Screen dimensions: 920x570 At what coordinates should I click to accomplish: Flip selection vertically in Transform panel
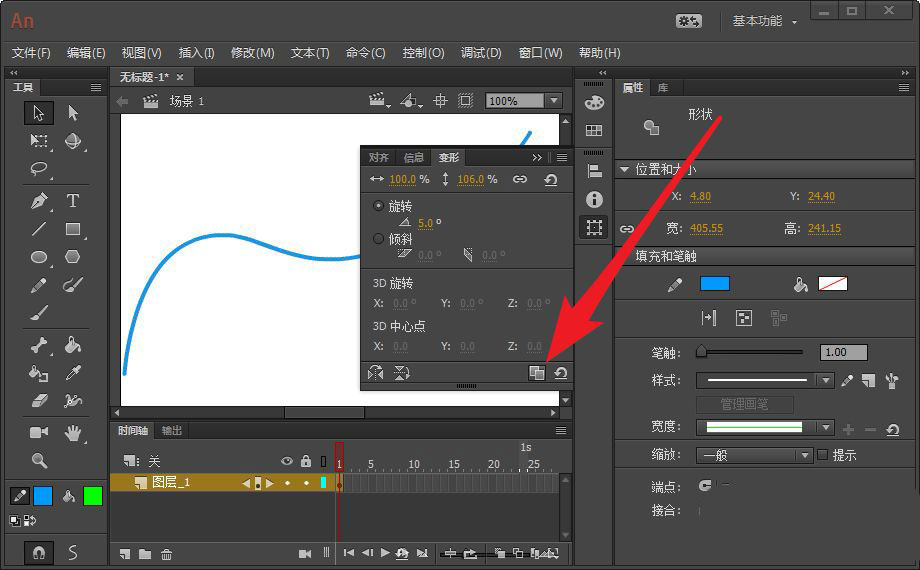(401, 373)
